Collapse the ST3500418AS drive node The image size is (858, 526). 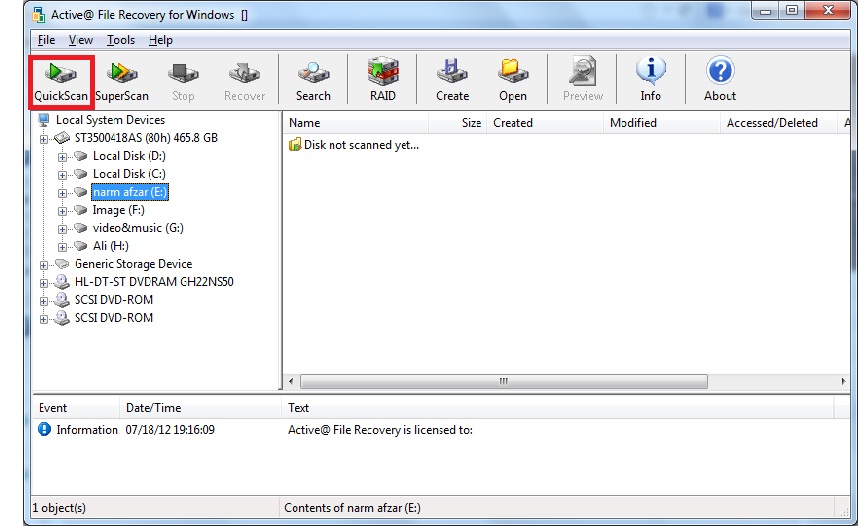pyautogui.click(x=44, y=139)
